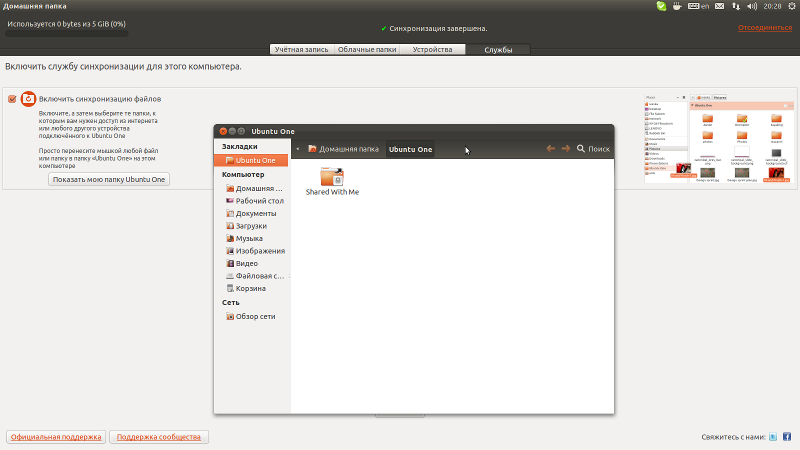Open the Shared With Me folder

[332, 181]
